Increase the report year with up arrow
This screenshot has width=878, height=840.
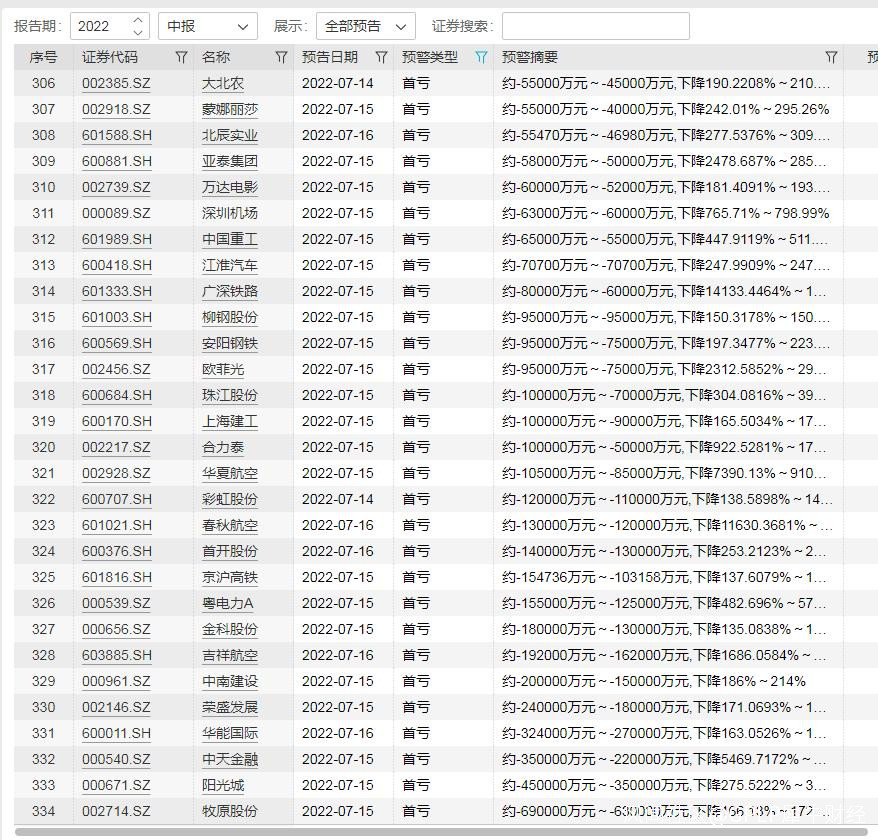tap(138, 20)
